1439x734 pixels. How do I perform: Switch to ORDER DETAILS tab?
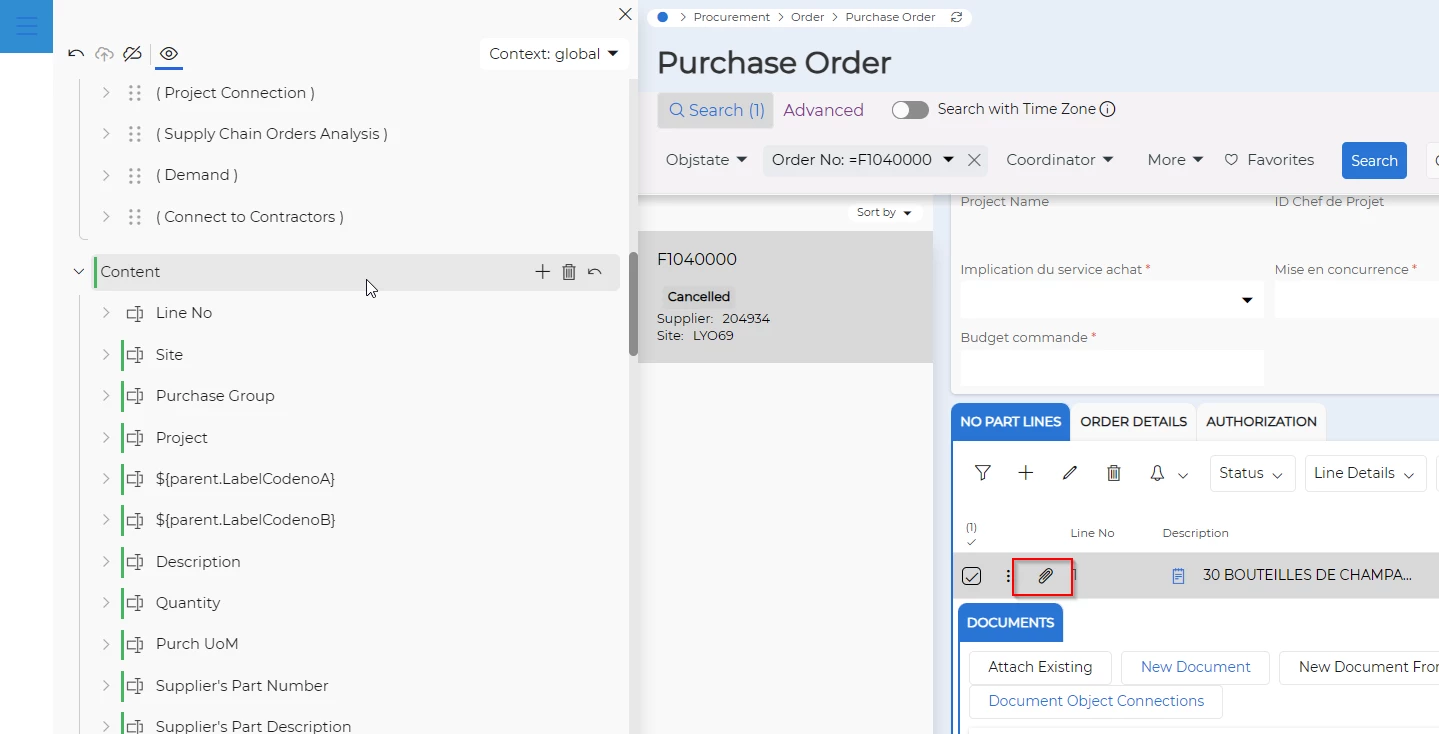(x=1133, y=422)
